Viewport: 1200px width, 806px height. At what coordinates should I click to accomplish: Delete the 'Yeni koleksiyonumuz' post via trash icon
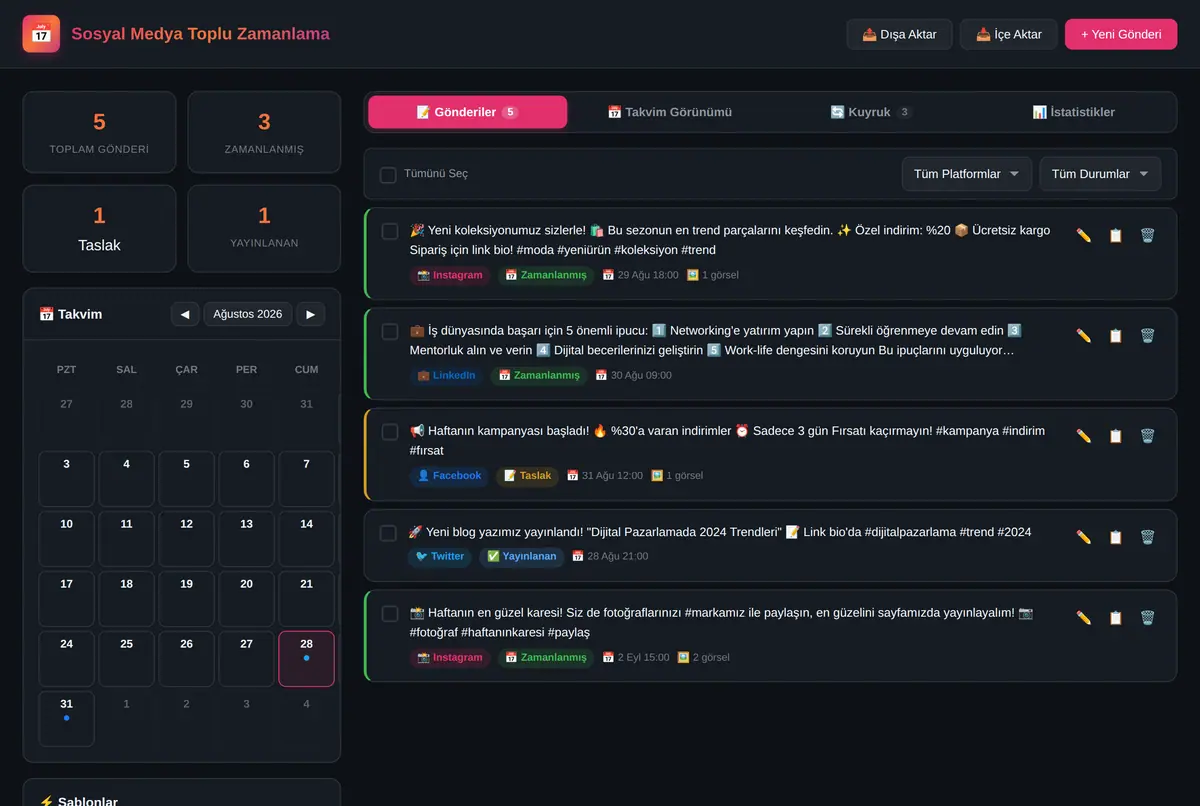coord(1147,236)
